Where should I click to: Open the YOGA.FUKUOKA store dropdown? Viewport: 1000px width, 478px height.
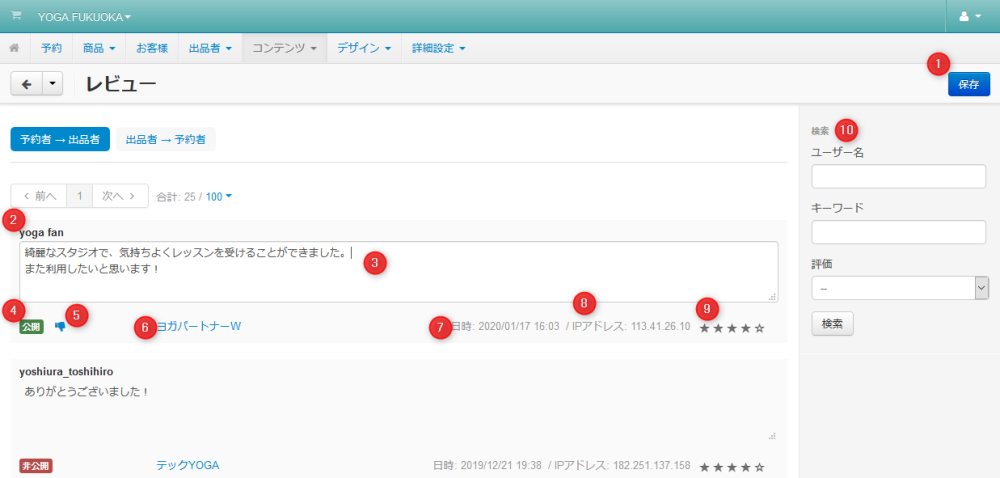click(x=84, y=17)
